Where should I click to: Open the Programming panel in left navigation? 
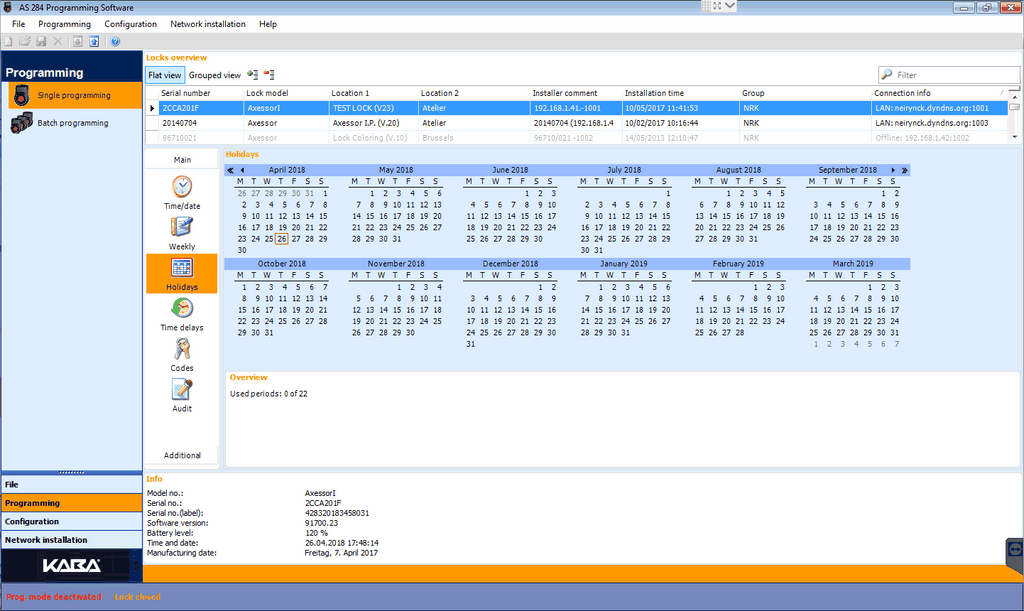coord(72,503)
